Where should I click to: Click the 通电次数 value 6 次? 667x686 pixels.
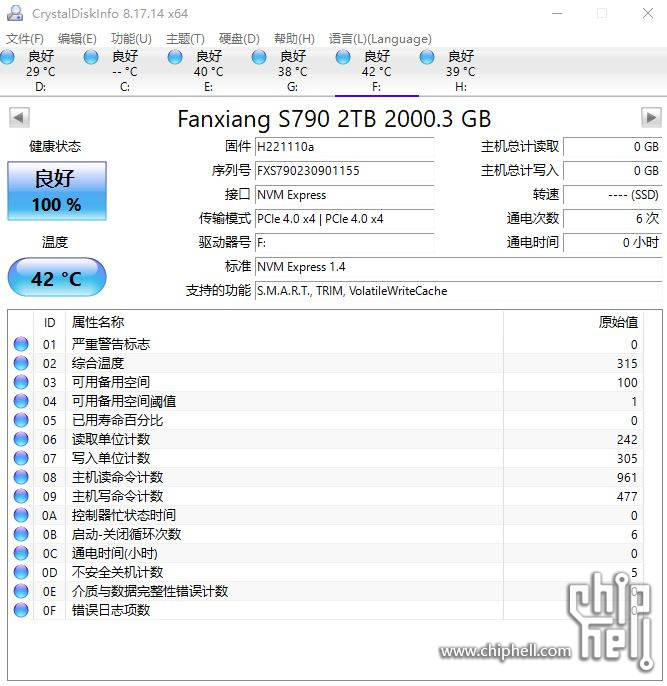(x=613, y=219)
